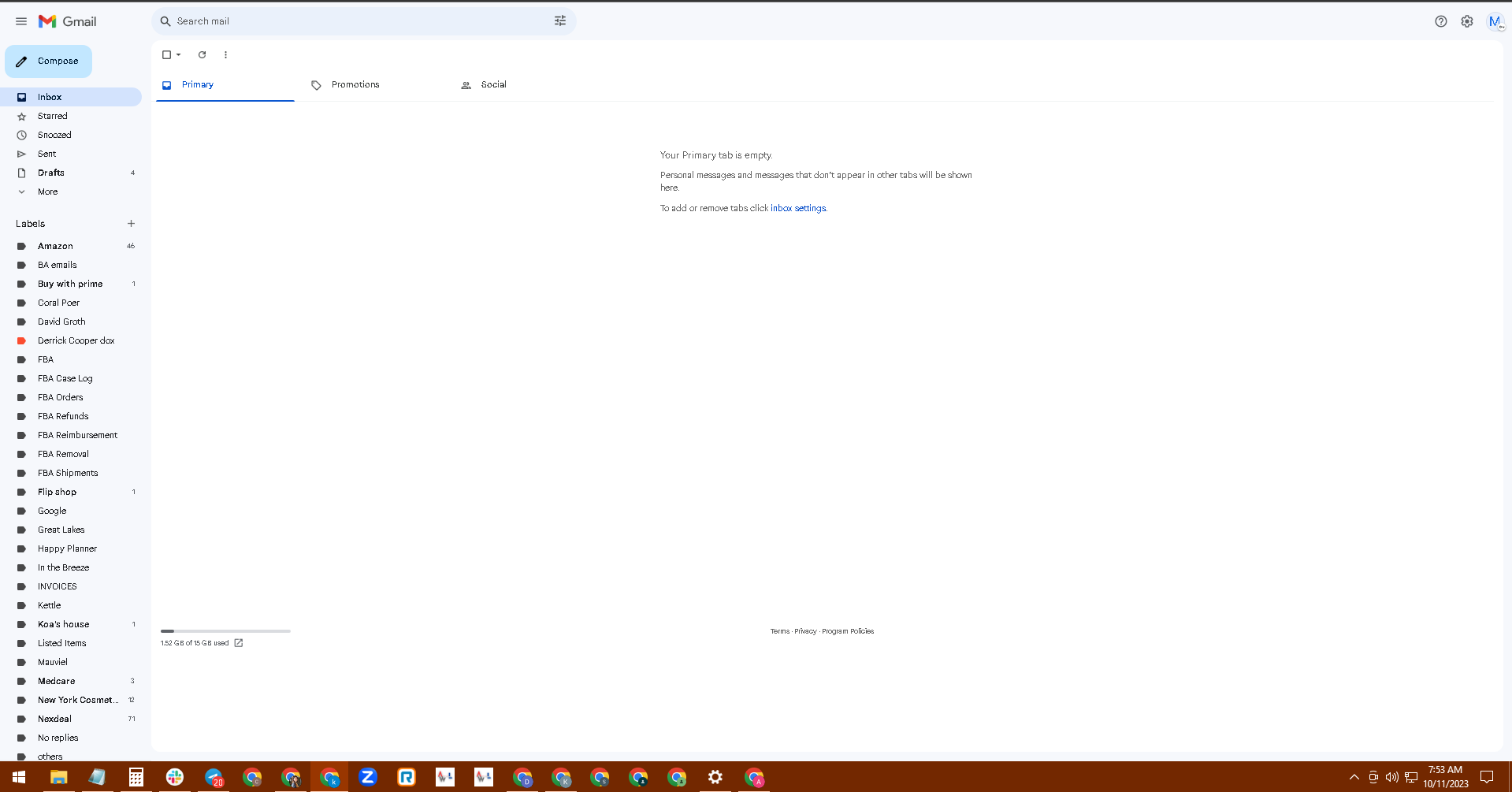Viewport: 1512px width, 792px height.
Task: Open Windows Settings gear in the taskbar
Action: point(715,777)
